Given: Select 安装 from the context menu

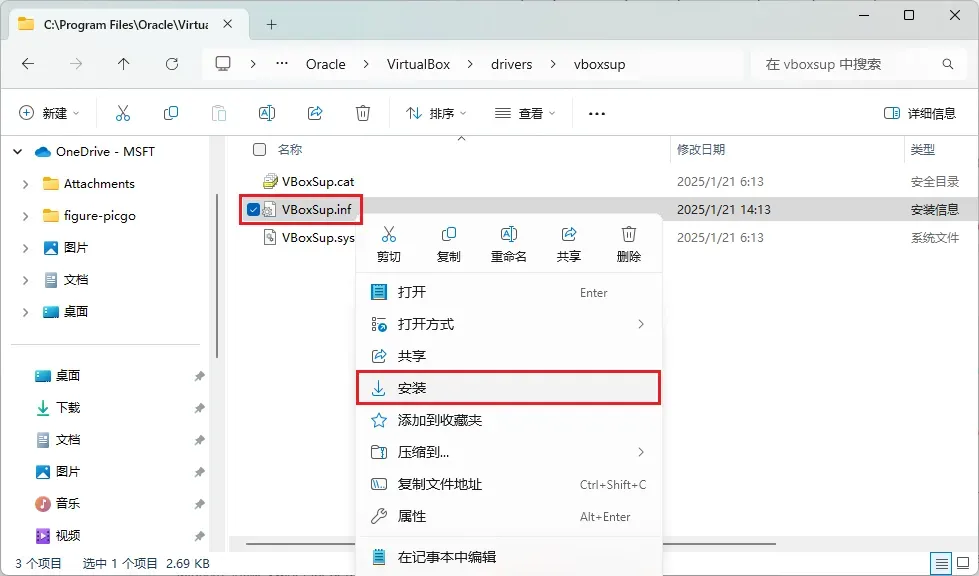Looking at the screenshot, I should click(x=508, y=388).
